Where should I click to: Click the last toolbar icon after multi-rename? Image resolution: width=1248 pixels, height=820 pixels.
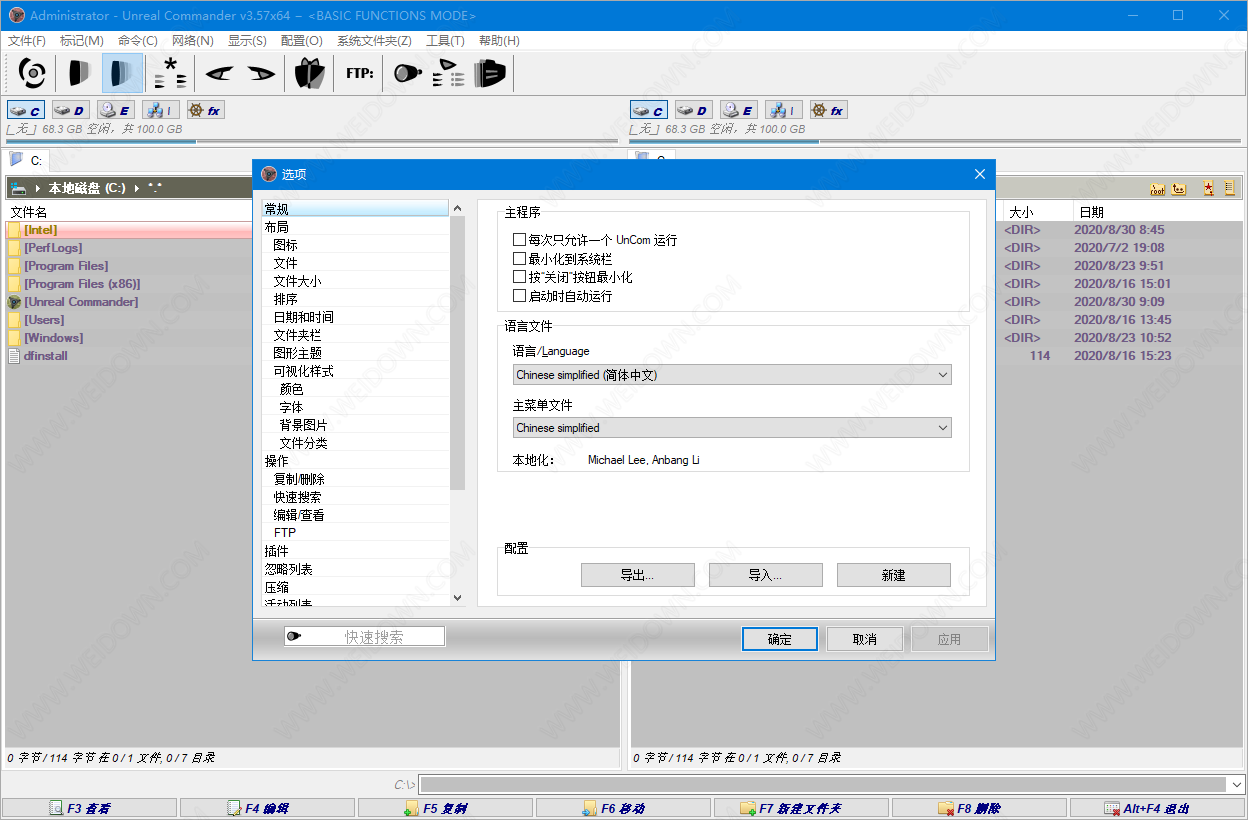coord(490,73)
